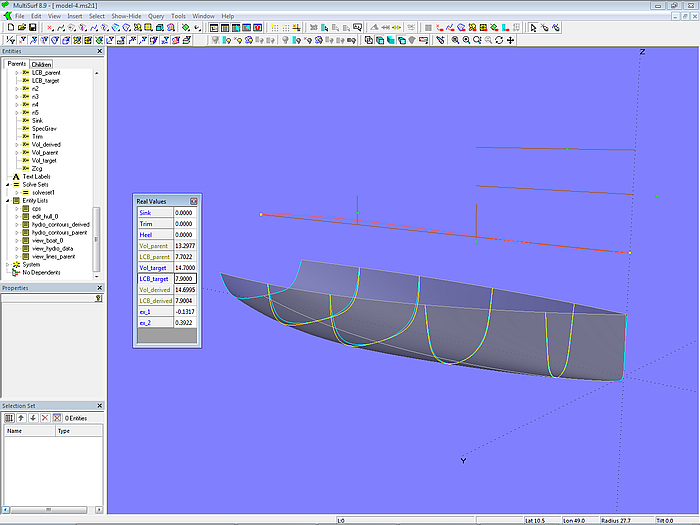Select Vol_target in the entities tree
This screenshot has height=525, width=700.
(44, 160)
